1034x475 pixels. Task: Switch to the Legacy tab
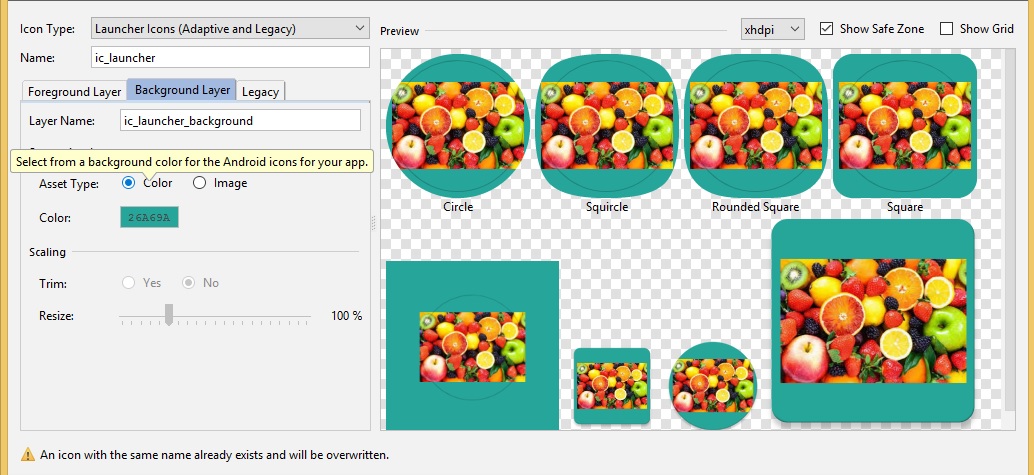tap(260, 91)
